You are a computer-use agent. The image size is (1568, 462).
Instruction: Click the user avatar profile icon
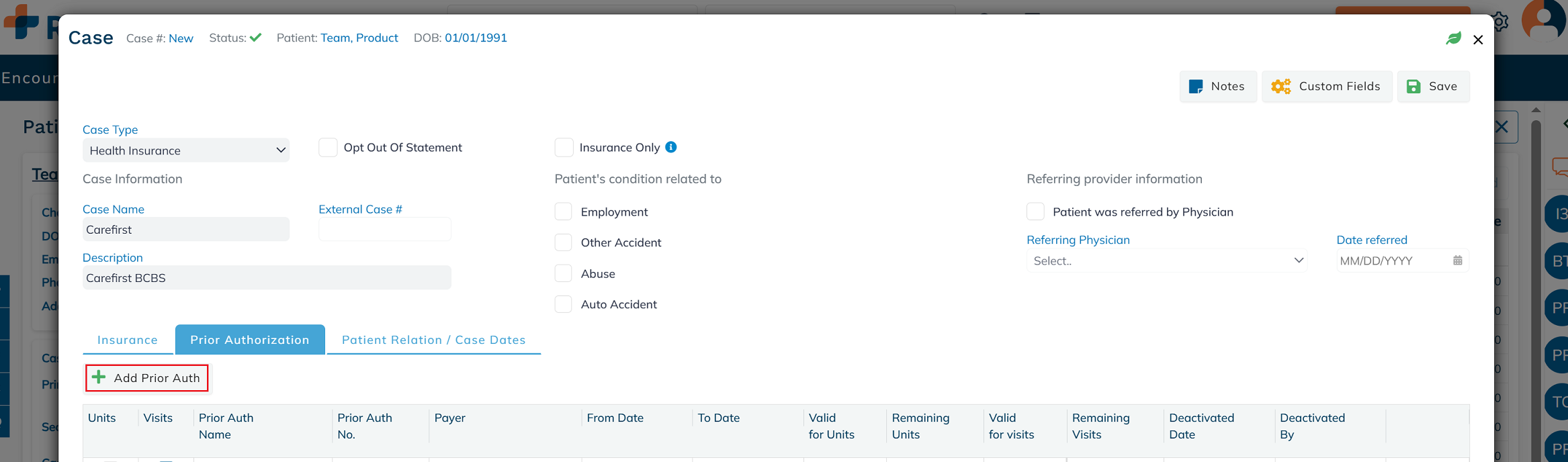point(1543,20)
